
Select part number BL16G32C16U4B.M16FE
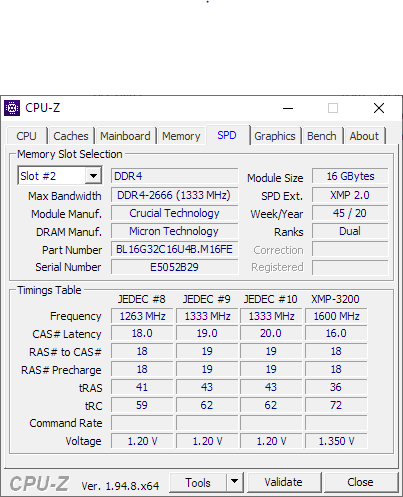tap(175, 249)
